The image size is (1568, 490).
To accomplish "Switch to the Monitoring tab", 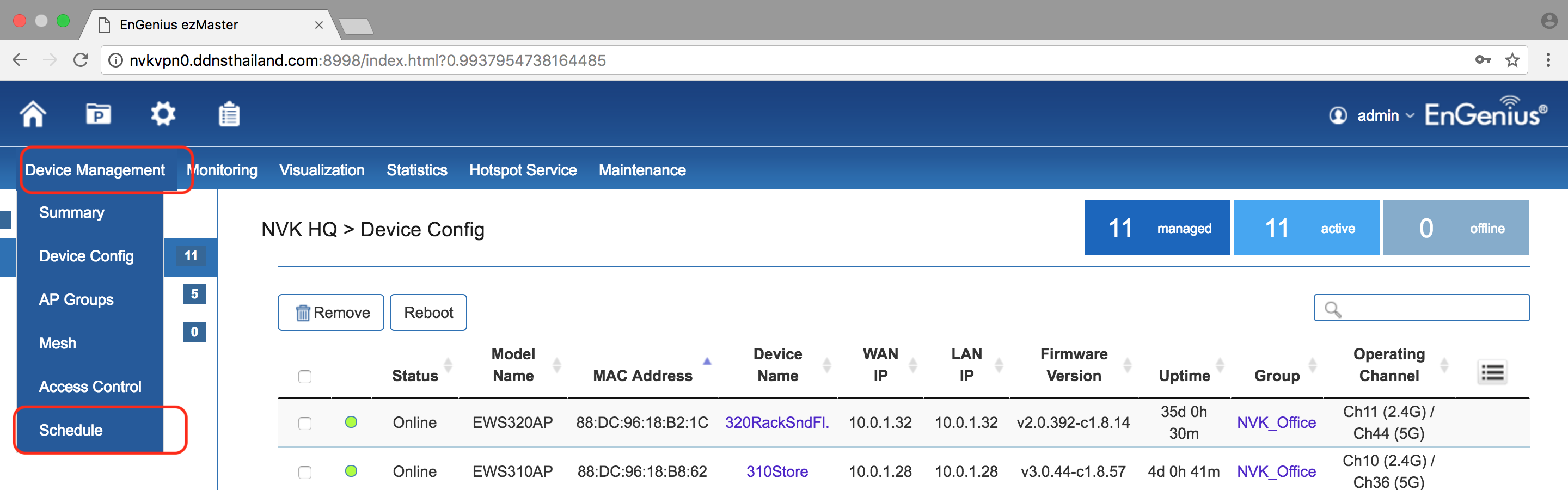I will coord(222,170).
